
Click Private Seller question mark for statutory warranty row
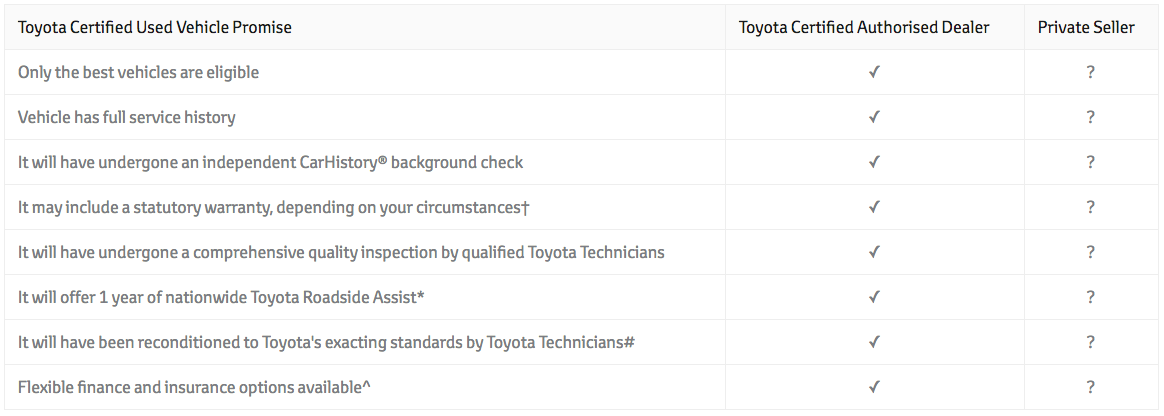[1090, 207]
